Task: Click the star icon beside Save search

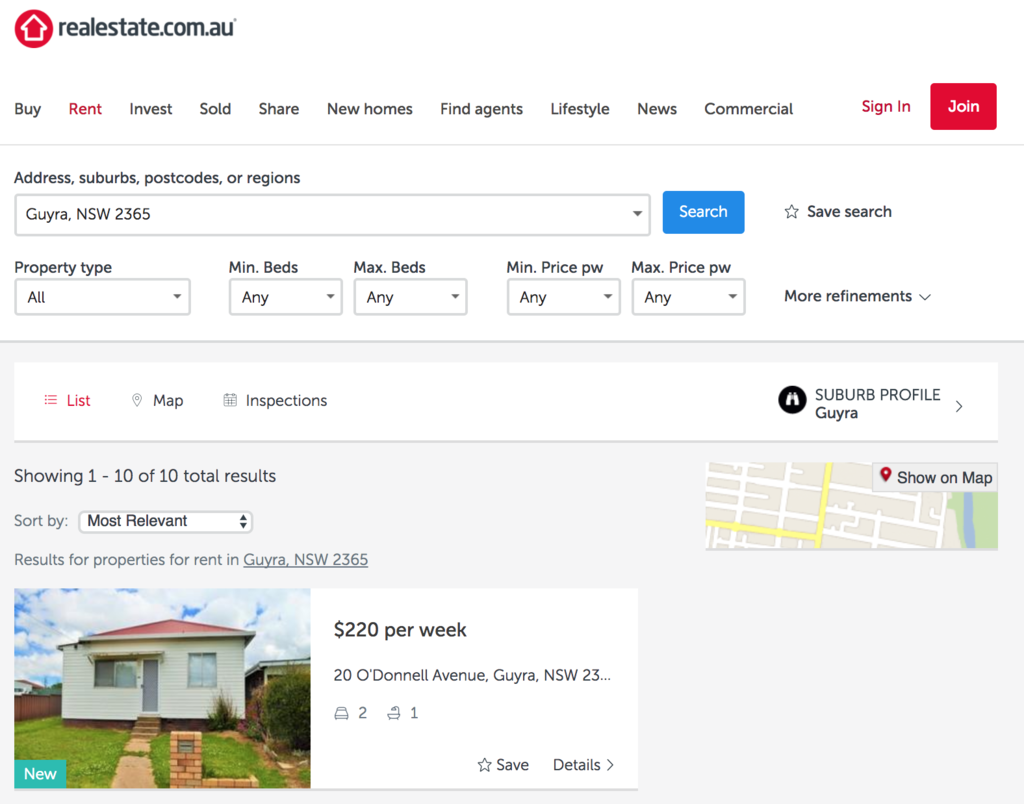Action: 791,212
